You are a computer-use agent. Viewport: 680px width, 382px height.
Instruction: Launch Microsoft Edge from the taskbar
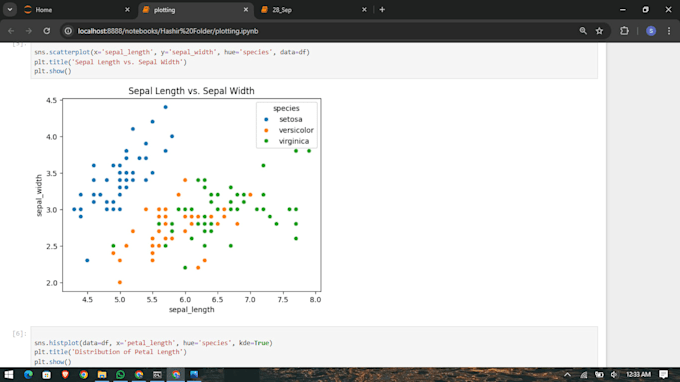point(28,375)
